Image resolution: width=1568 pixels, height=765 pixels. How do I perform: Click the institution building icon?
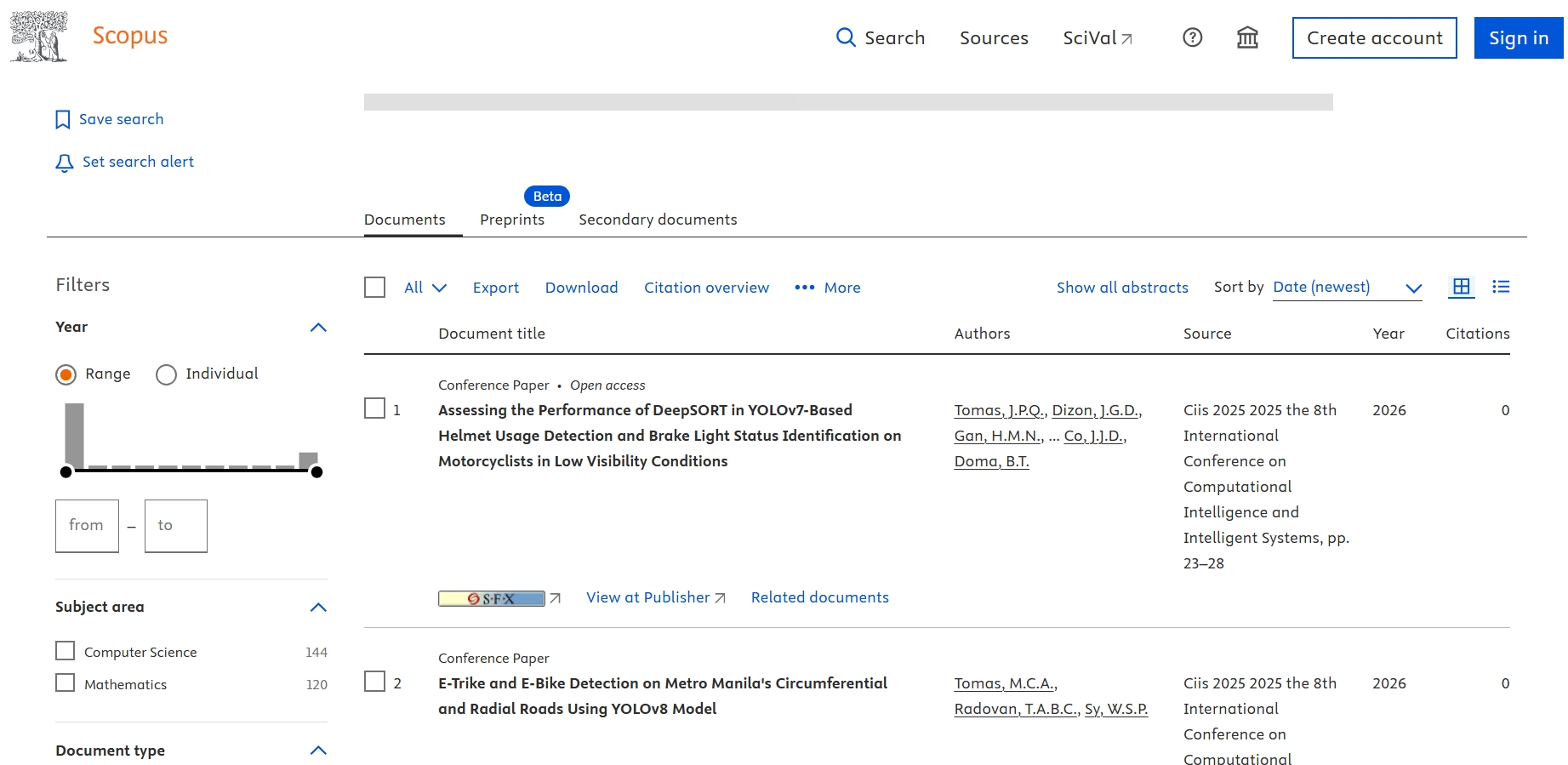(1247, 37)
